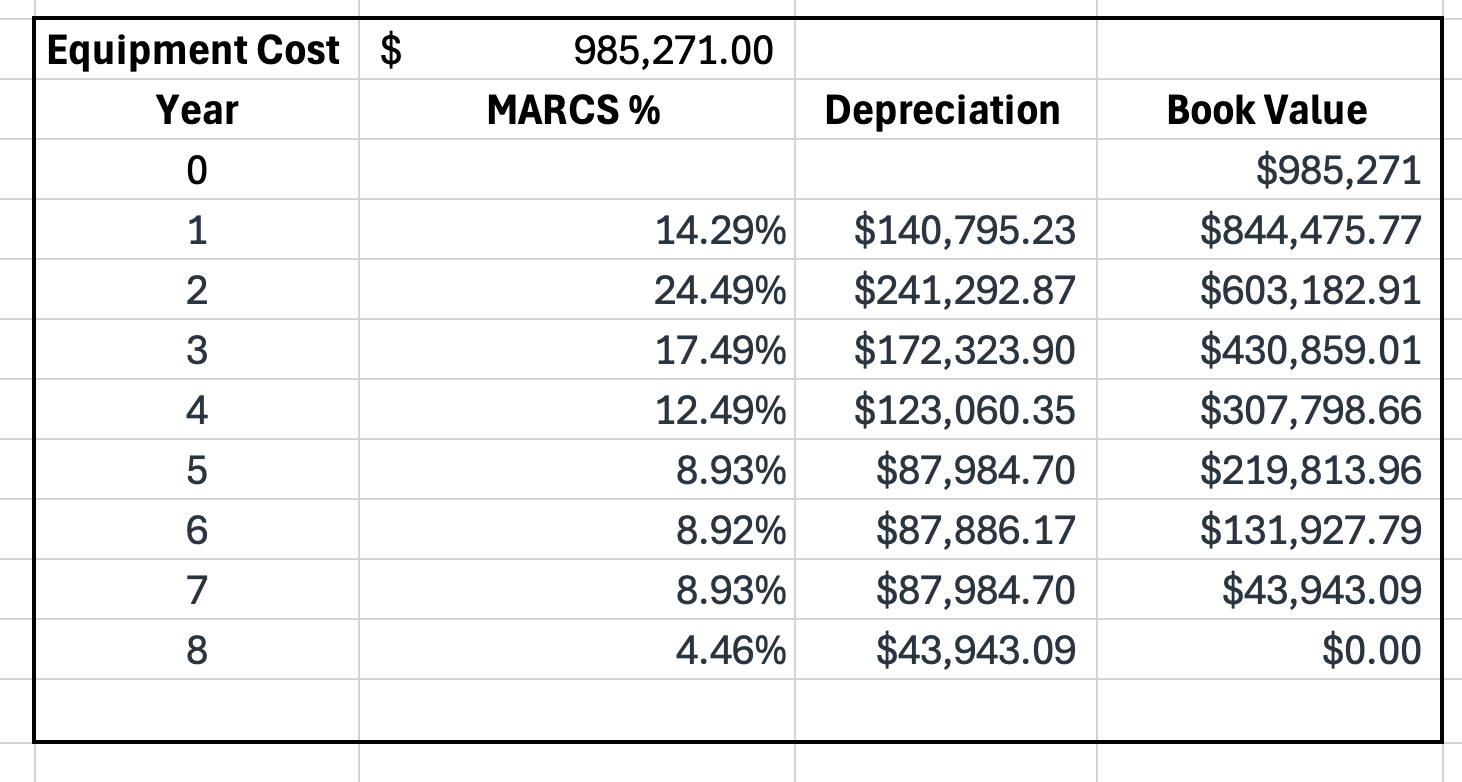
Task: Select the 24.49% percentage cell
Action: 720,291
